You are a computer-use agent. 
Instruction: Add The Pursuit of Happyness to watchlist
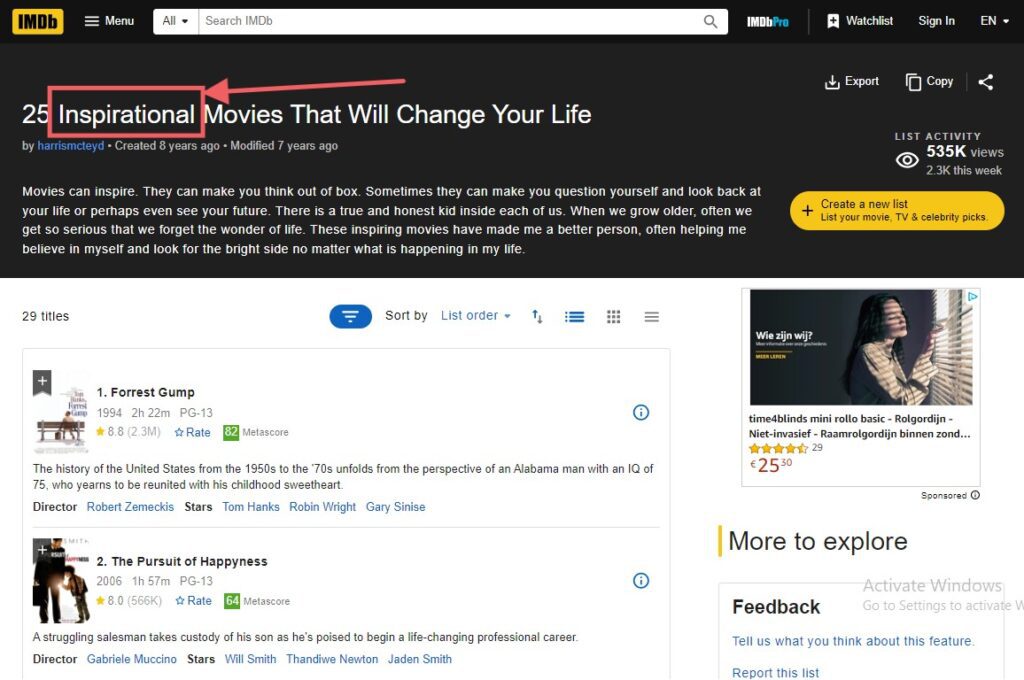42,551
